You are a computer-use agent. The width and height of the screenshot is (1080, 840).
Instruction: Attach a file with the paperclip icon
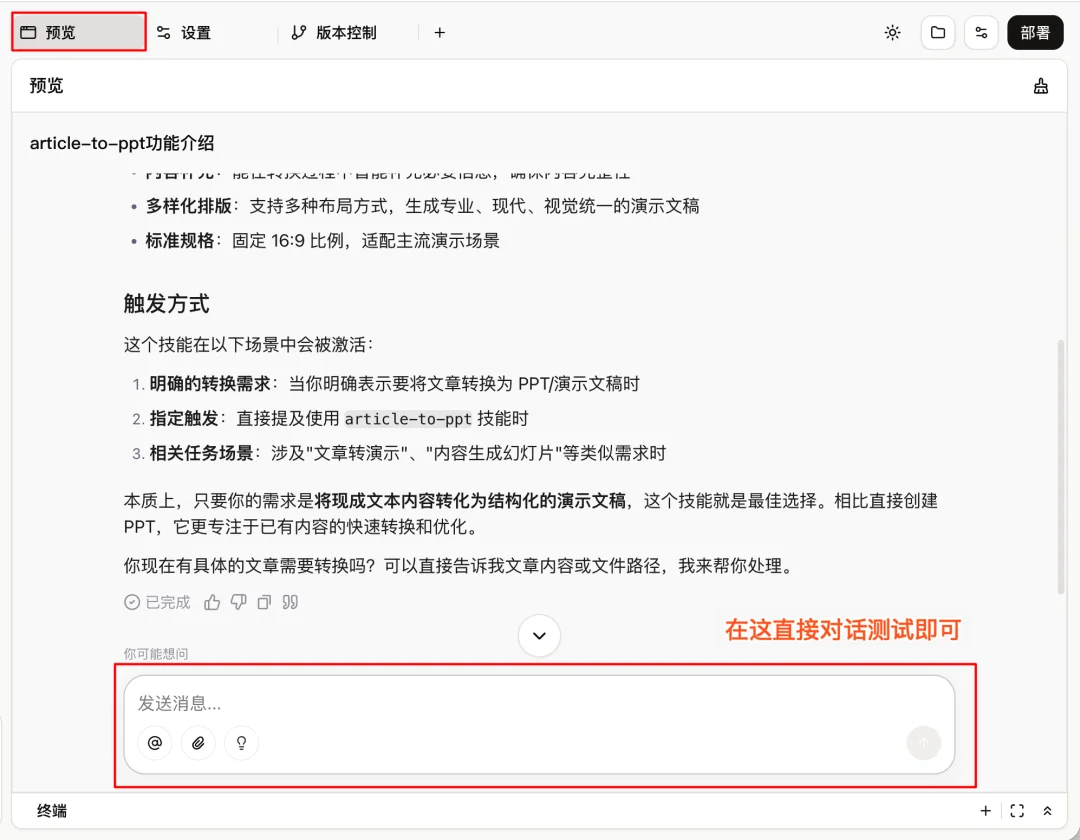click(x=198, y=743)
